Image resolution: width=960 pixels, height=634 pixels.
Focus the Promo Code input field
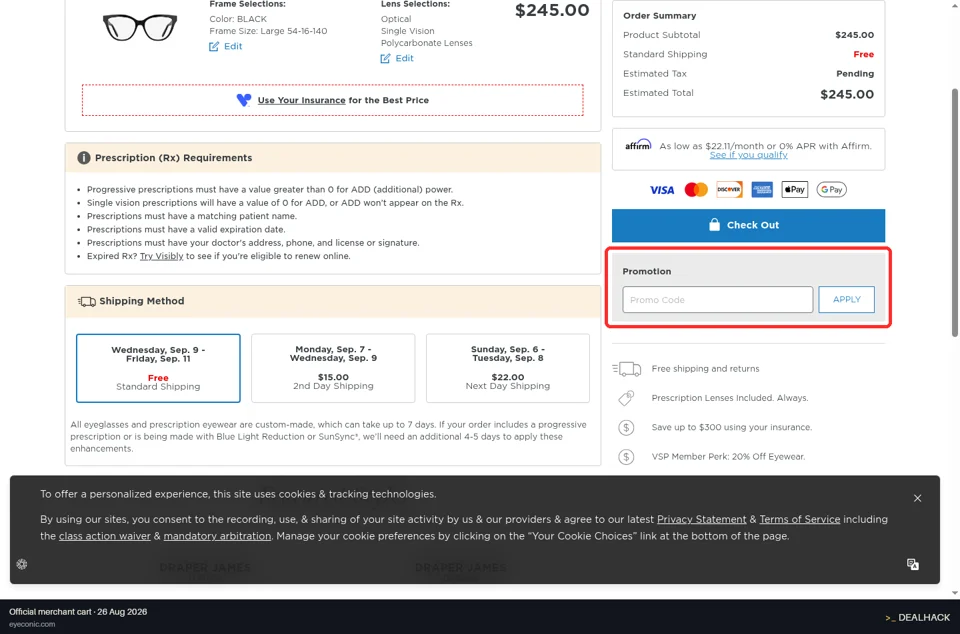(x=718, y=300)
